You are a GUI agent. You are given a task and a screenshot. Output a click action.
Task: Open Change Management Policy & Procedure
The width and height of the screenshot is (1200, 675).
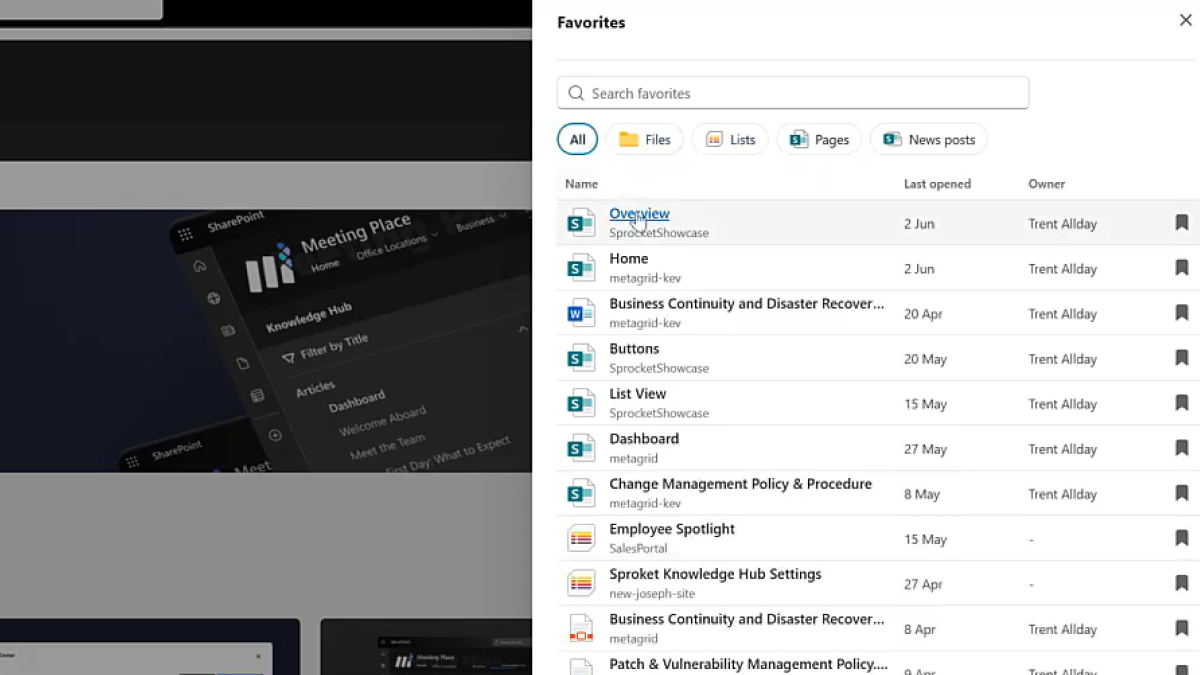pyautogui.click(x=741, y=483)
